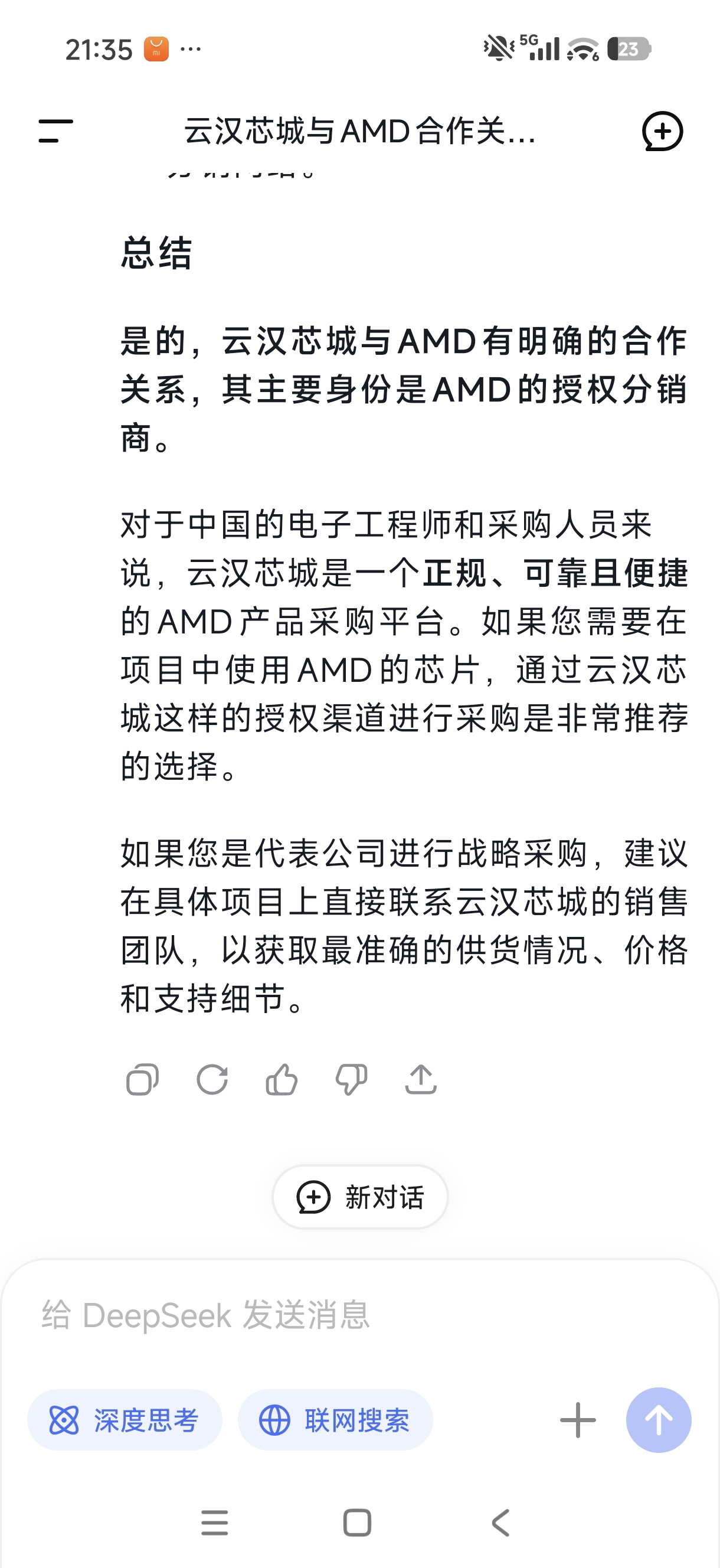Image resolution: width=720 pixels, height=1568 pixels.
Task: Toggle 联网搜索 web search mode
Action: (335, 1420)
